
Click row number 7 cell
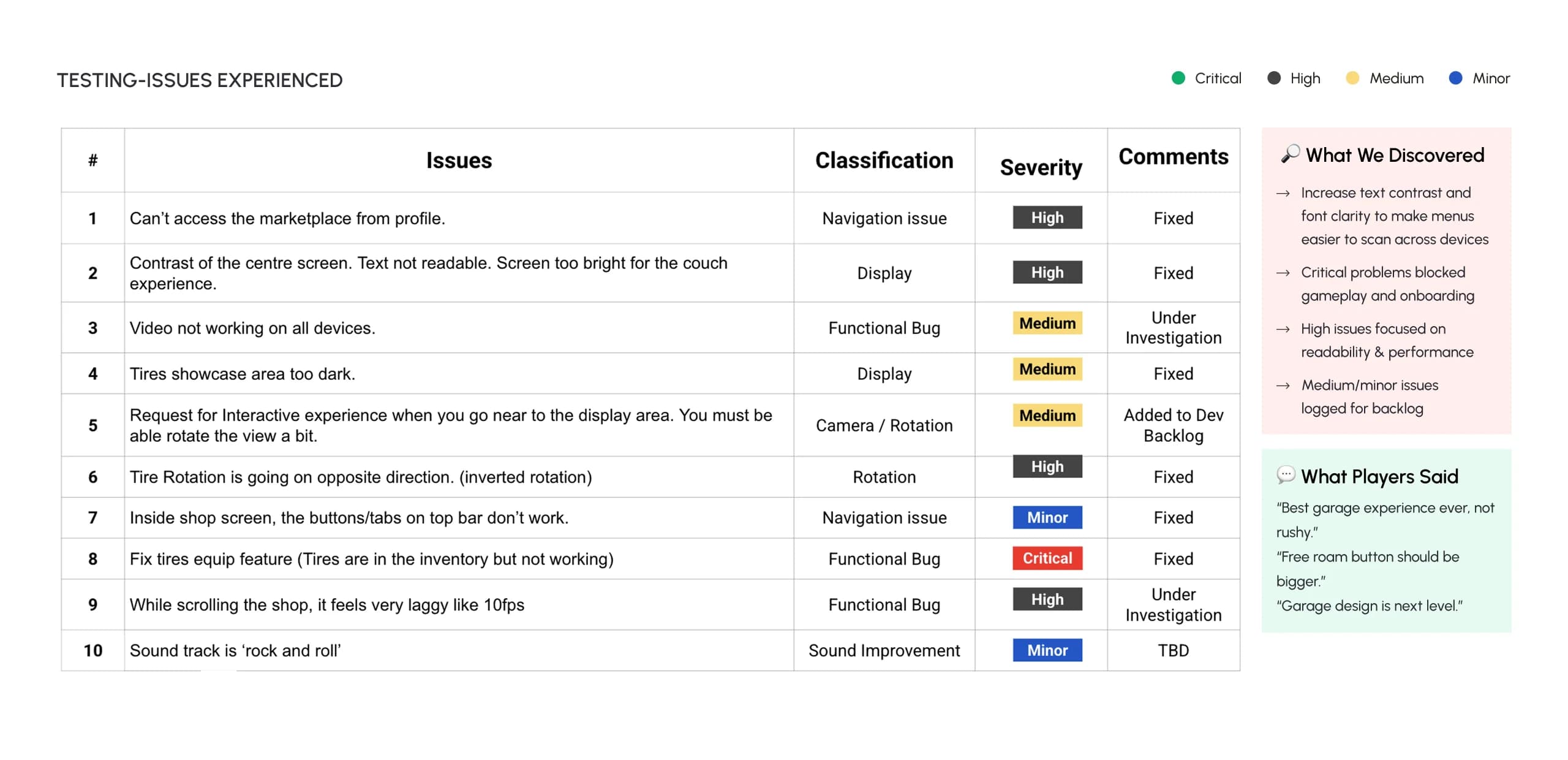click(92, 519)
